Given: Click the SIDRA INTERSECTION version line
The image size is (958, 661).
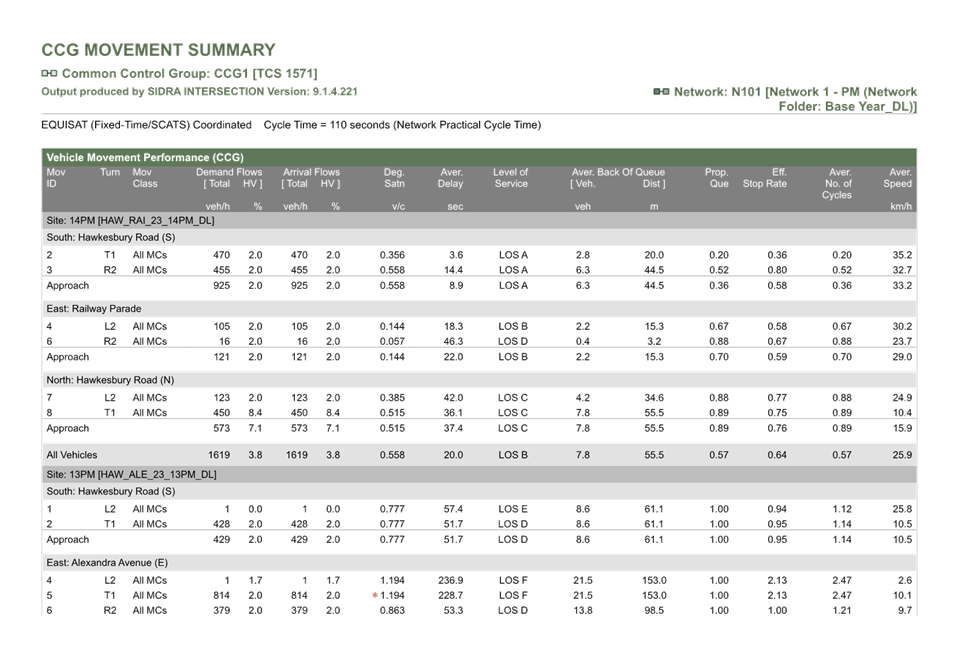Looking at the screenshot, I should coord(199,92).
